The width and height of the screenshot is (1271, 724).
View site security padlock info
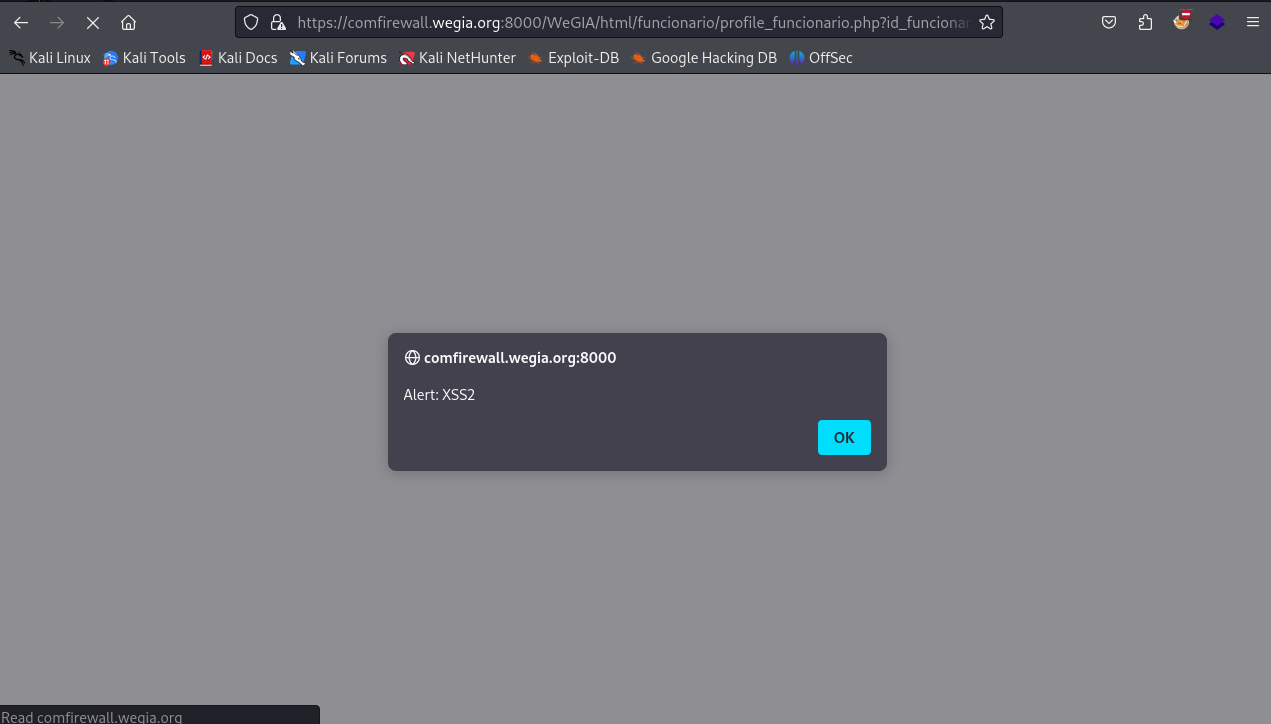pos(278,22)
